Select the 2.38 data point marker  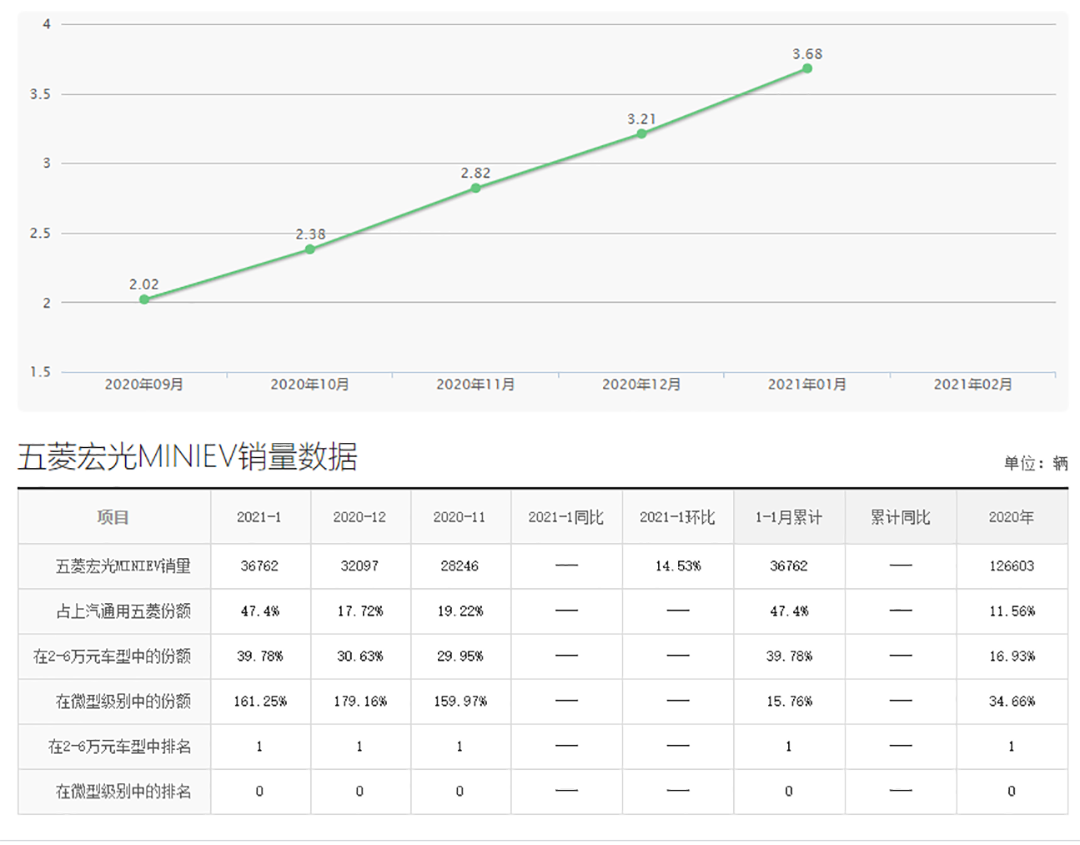(x=310, y=249)
